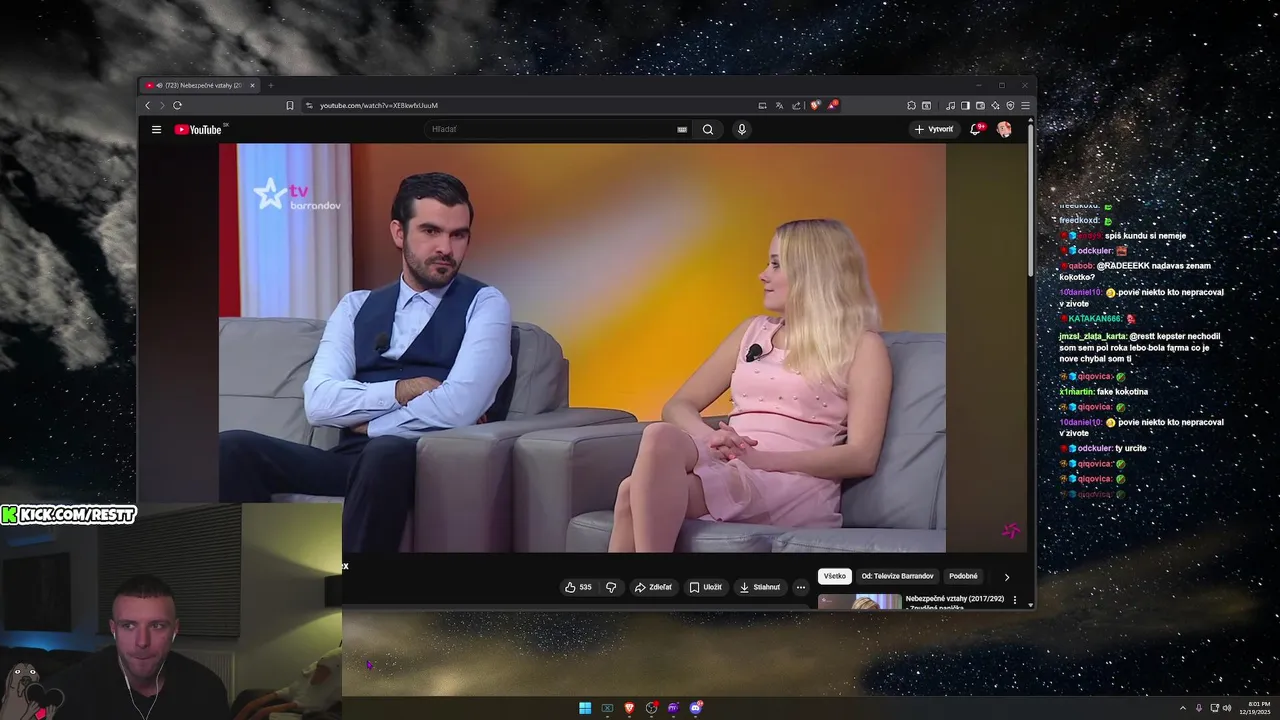Click the page vertical scrollbar
The image size is (1280, 720).
pyautogui.click(x=1031, y=200)
